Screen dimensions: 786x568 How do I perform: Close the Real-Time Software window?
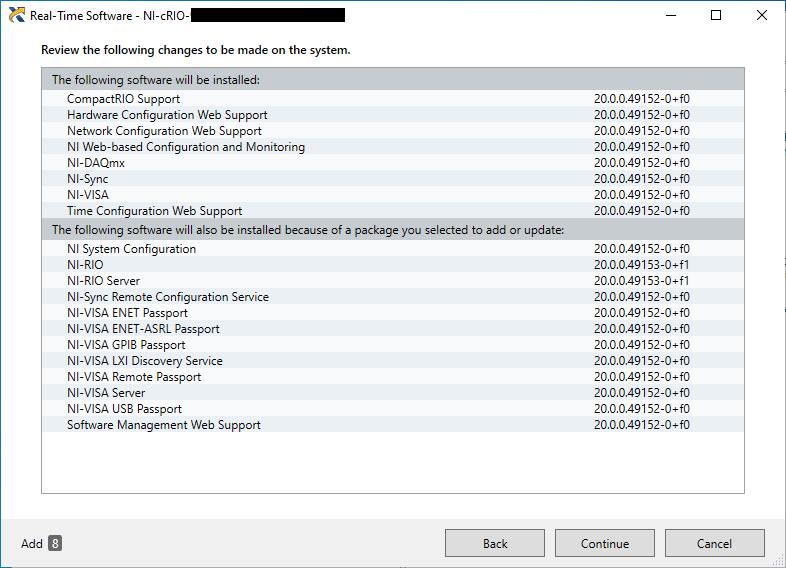tap(762, 16)
